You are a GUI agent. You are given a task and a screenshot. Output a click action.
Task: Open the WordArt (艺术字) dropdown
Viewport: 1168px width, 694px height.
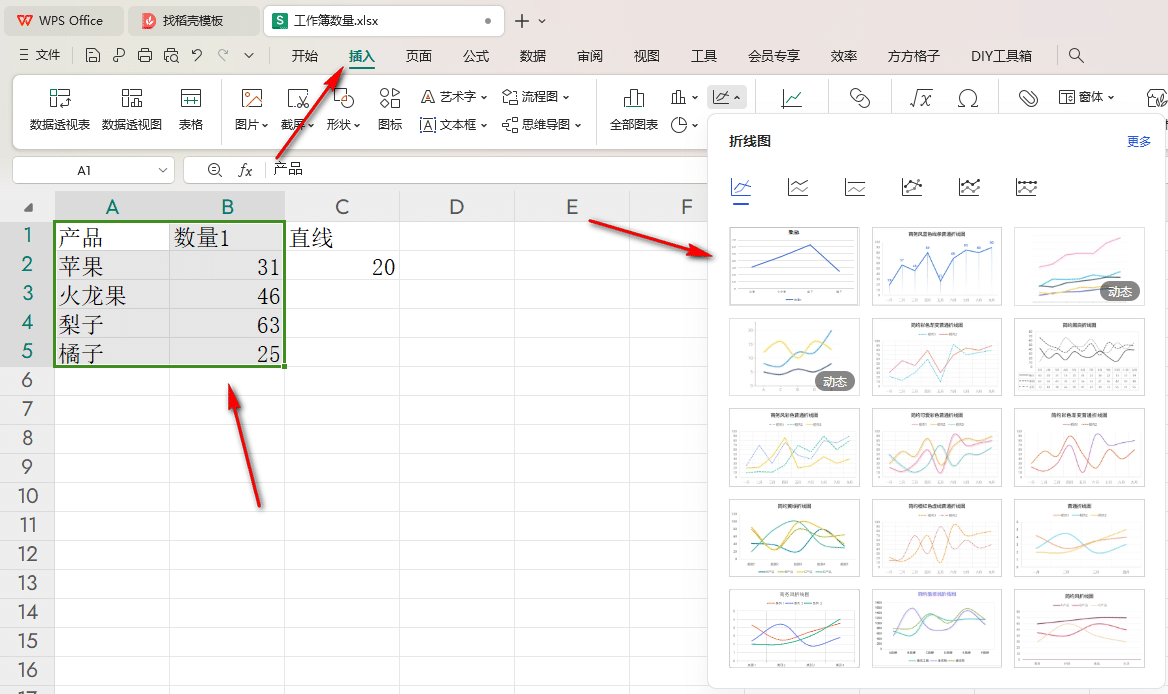coord(454,97)
